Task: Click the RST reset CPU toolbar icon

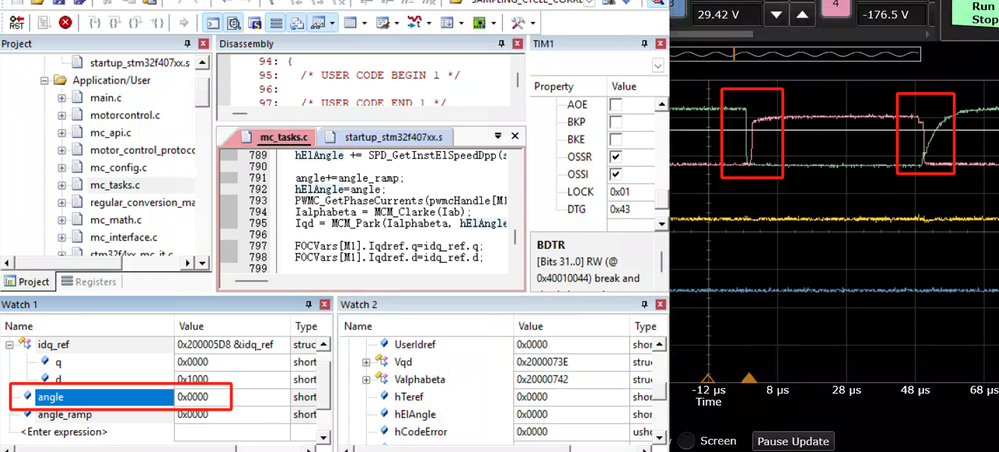Action: click(17, 22)
